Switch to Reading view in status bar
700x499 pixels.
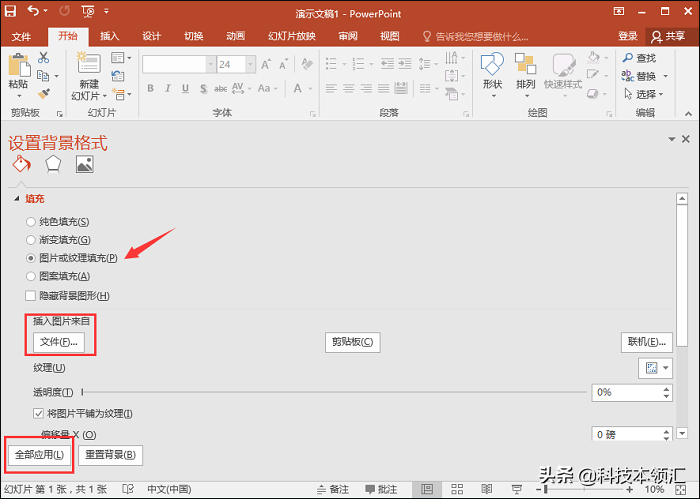pyautogui.click(x=487, y=489)
